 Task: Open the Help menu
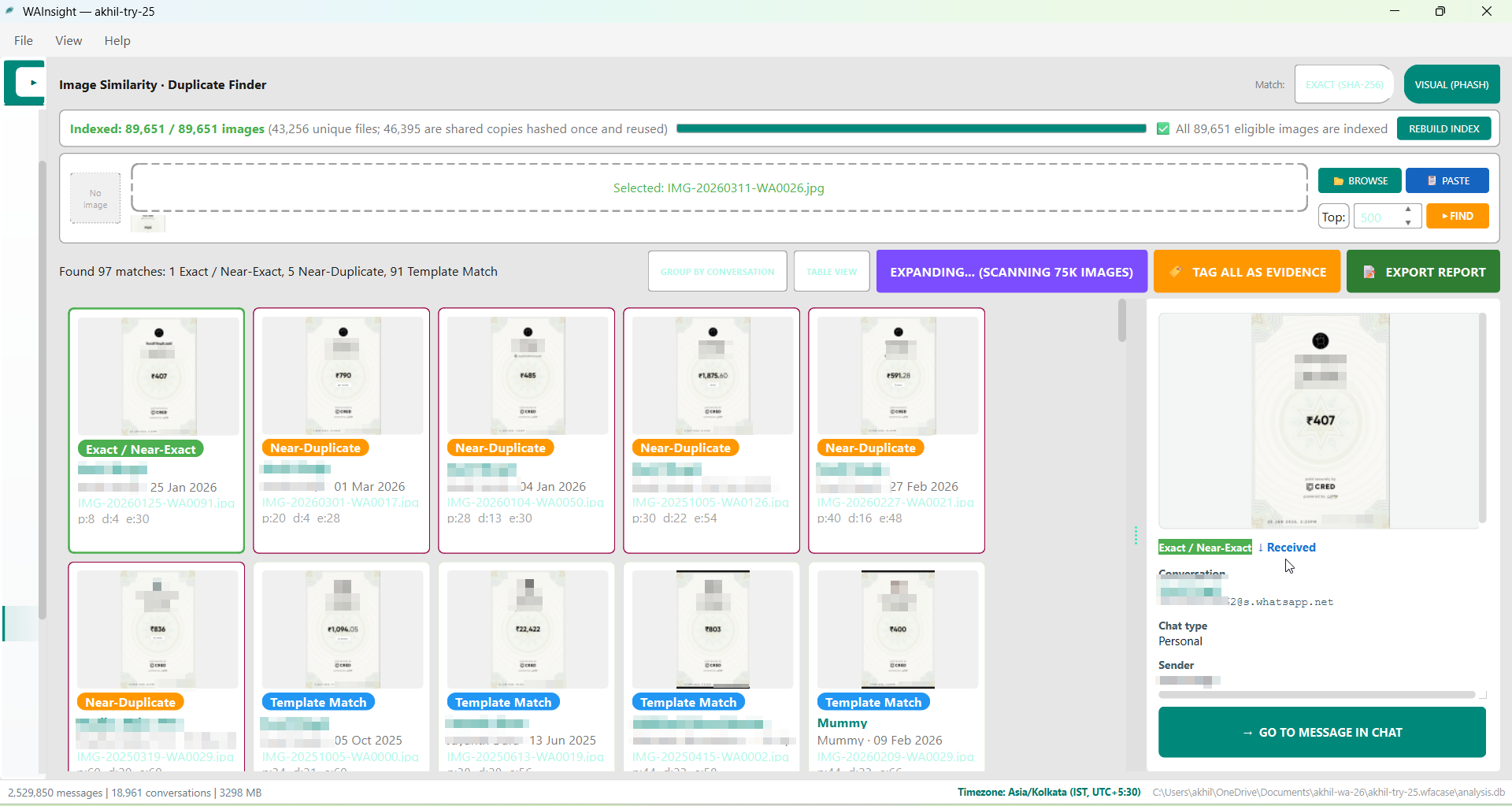tap(117, 41)
